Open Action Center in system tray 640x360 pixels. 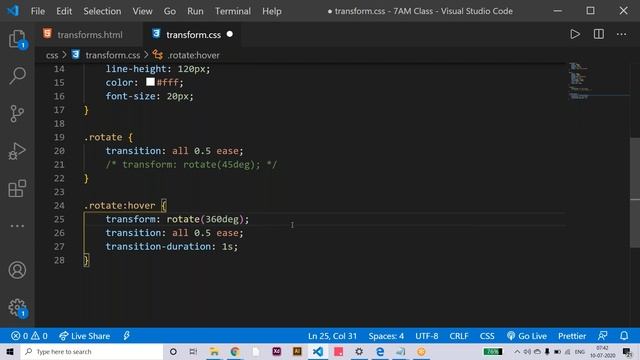click(627, 351)
